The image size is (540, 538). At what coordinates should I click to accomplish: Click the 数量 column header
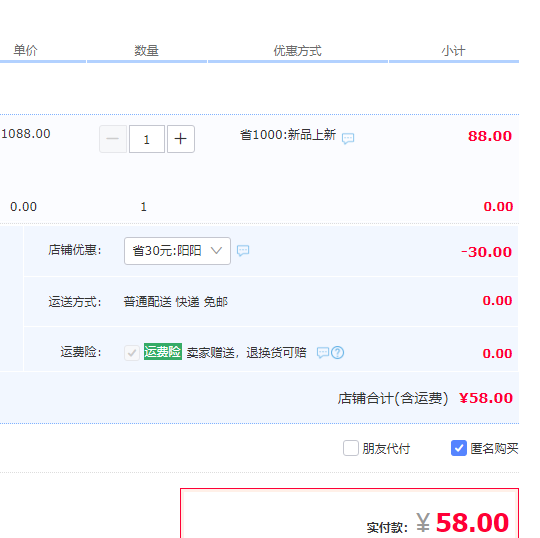[x=146, y=51]
